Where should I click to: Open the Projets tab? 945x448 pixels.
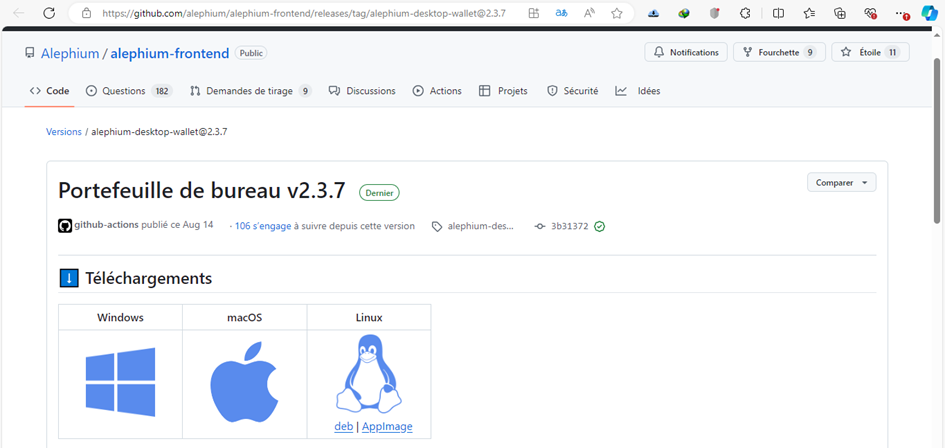(503, 91)
